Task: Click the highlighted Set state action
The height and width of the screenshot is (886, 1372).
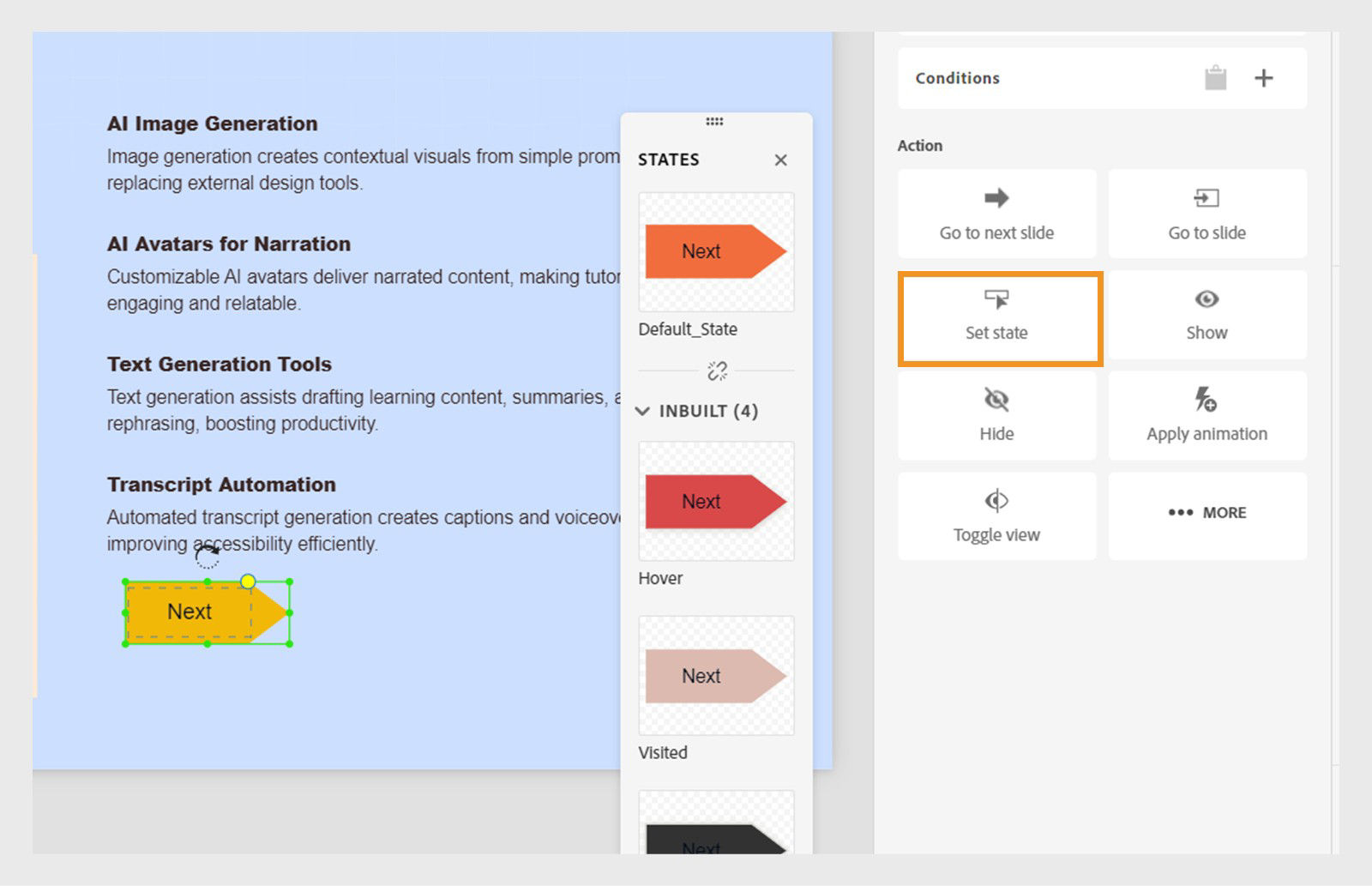Action: (x=997, y=317)
